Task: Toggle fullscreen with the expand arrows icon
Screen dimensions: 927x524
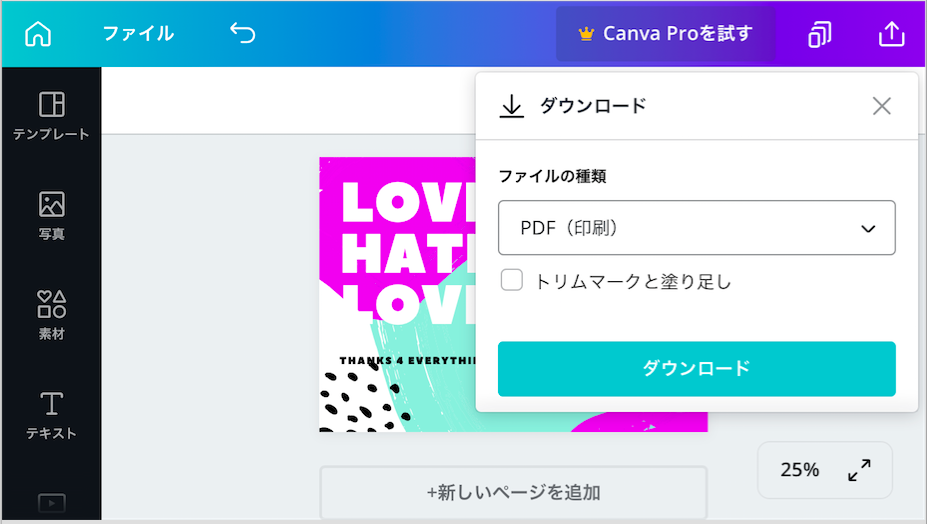Action: (859, 470)
